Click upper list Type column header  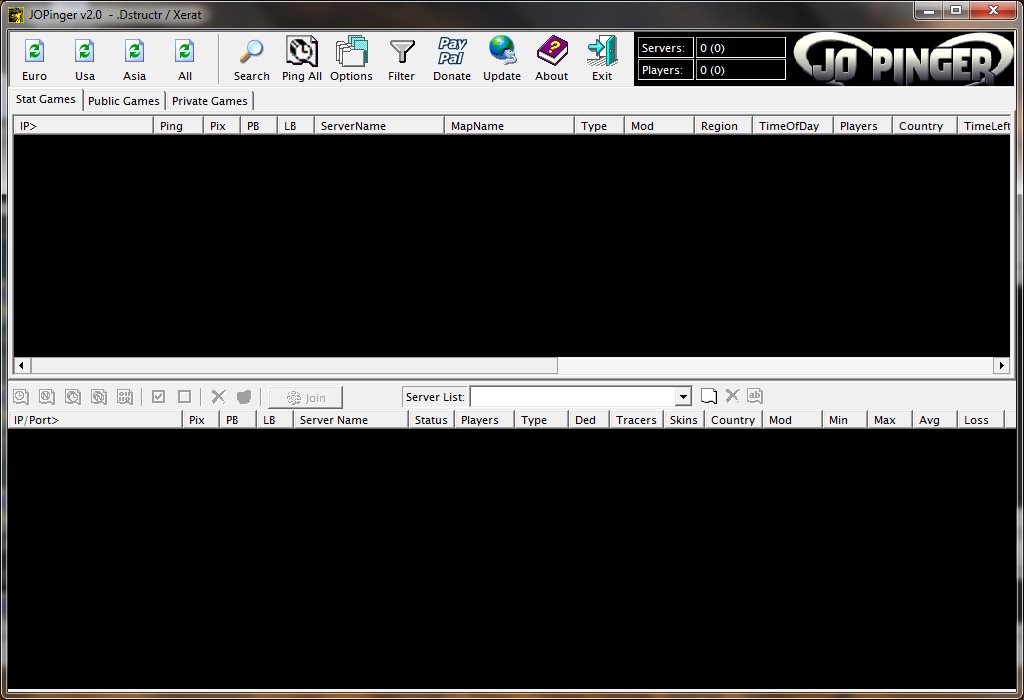600,126
